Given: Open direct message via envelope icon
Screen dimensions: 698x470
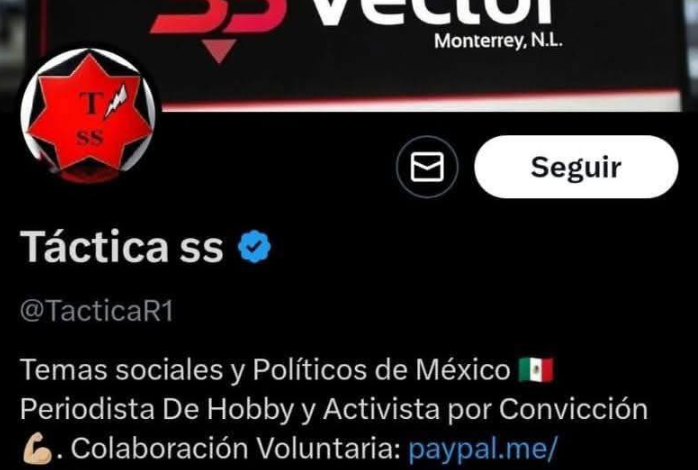Looking at the screenshot, I should coord(427,167).
